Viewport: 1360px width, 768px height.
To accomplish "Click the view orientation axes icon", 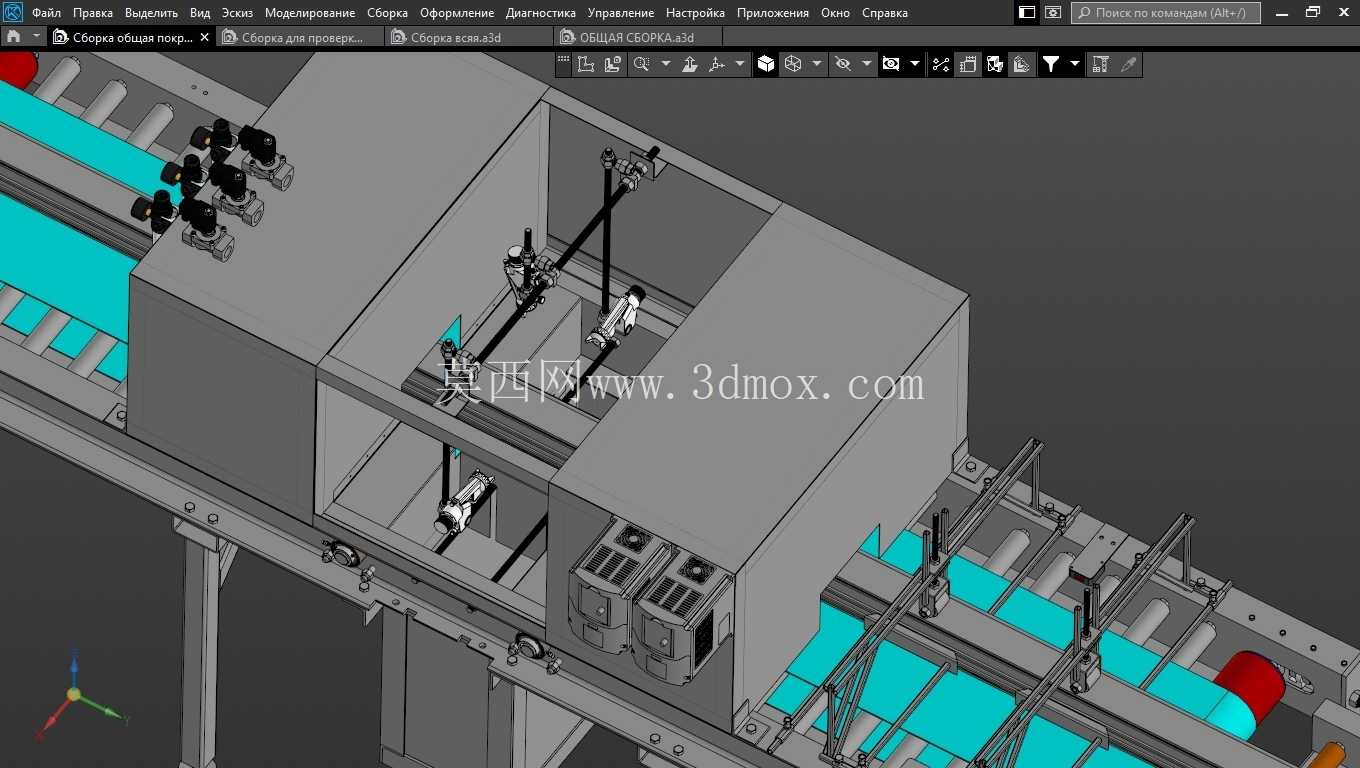I will click(x=716, y=64).
